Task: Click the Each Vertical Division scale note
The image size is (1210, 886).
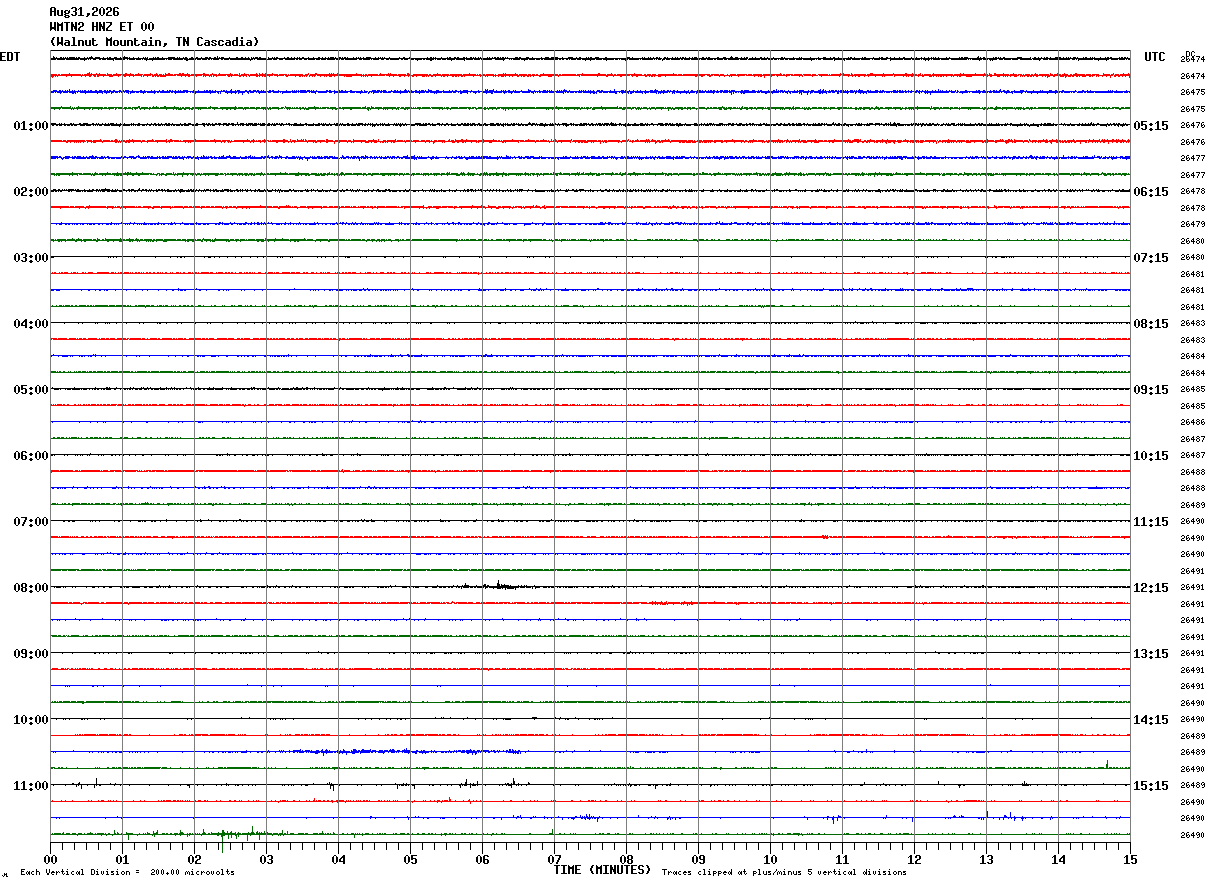Action: pos(127,873)
